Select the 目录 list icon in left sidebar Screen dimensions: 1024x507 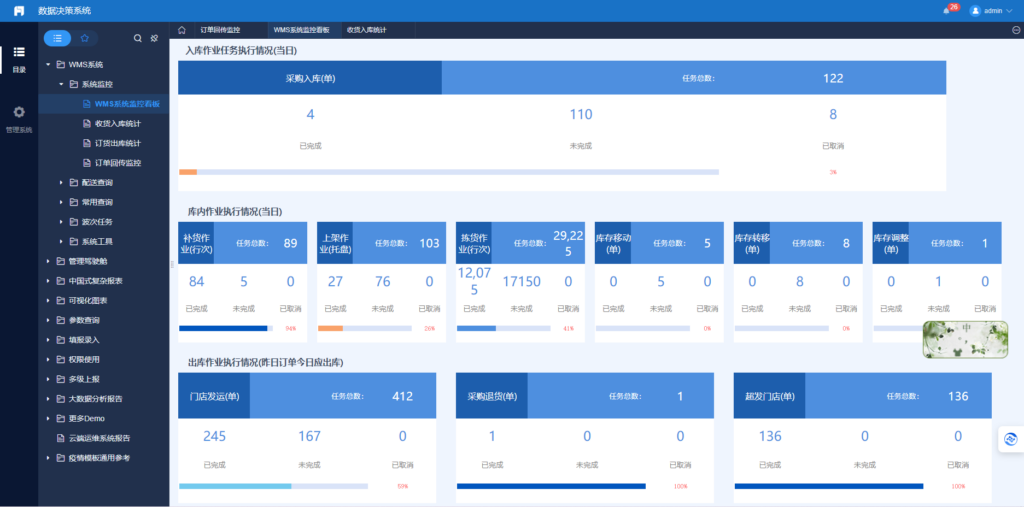point(19,54)
